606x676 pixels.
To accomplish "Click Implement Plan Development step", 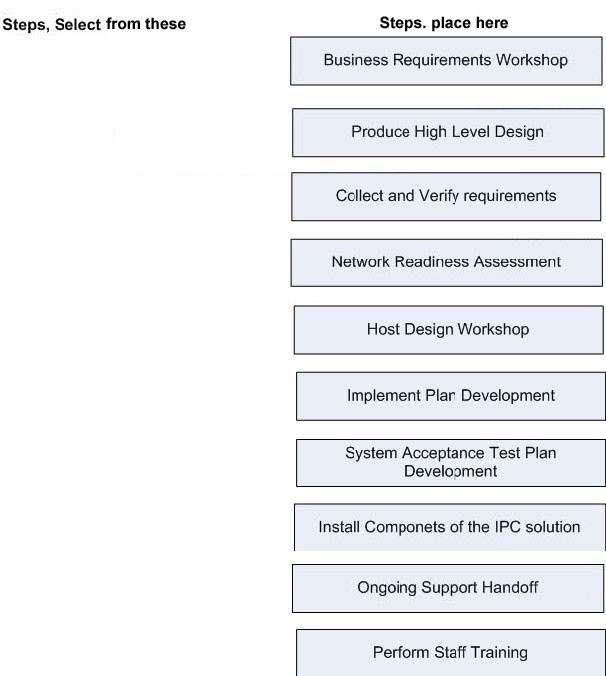I will click(x=450, y=396).
